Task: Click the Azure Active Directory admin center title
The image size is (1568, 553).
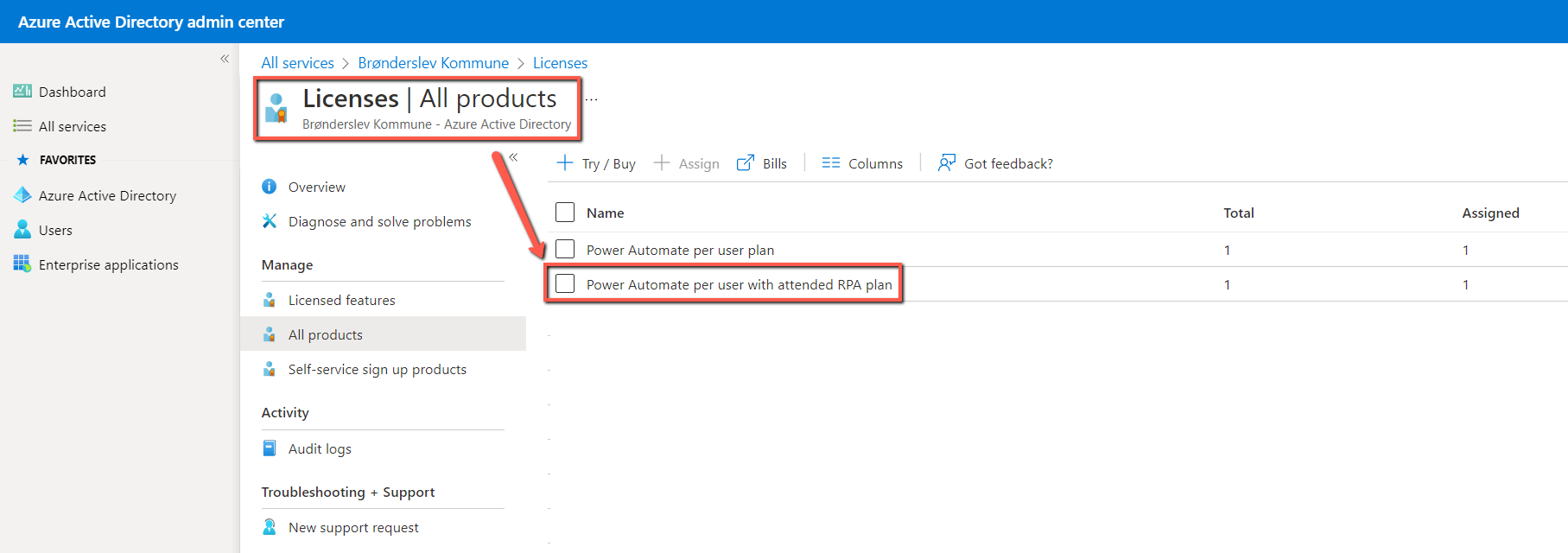Action: [x=151, y=22]
